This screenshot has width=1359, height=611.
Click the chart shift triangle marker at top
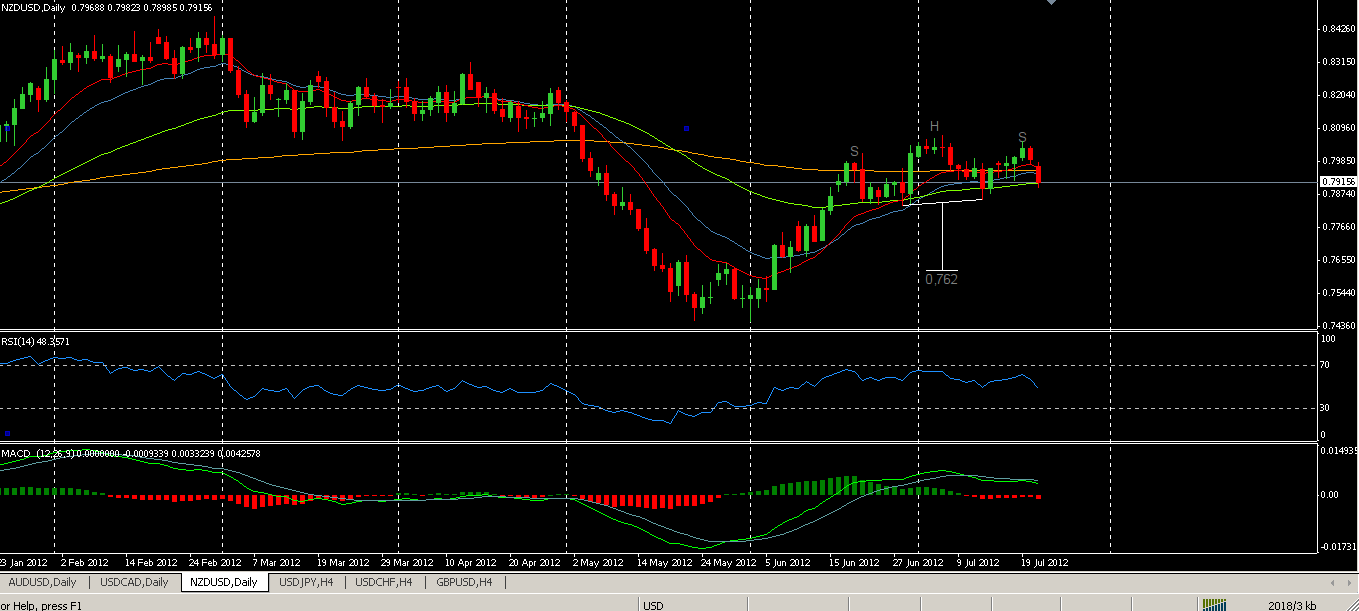coord(1051,3)
